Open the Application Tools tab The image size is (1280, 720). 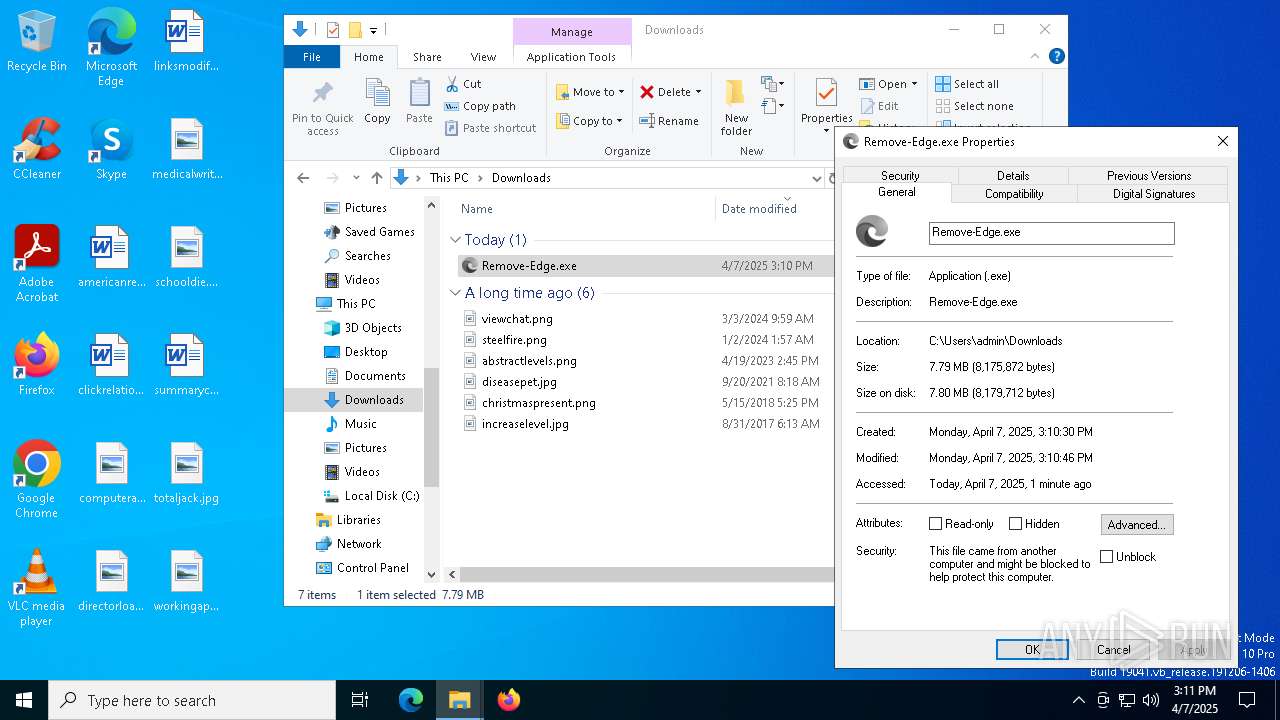(571, 57)
